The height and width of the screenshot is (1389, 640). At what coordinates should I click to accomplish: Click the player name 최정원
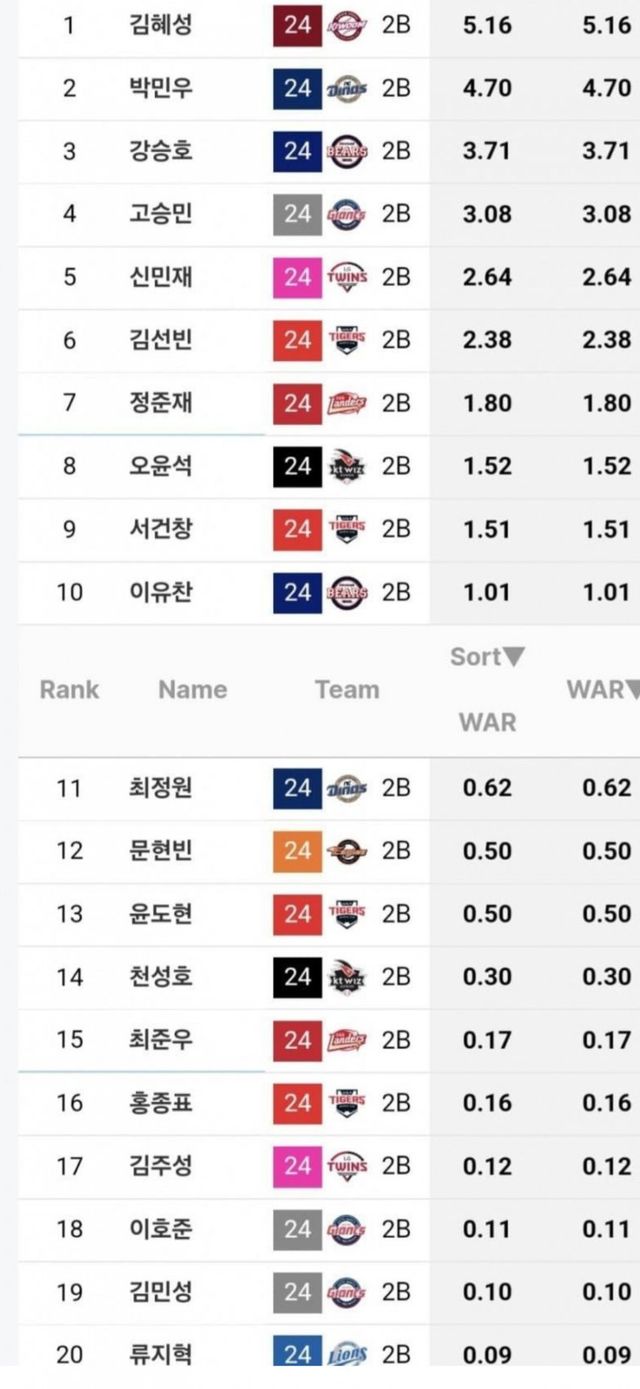click(161, 788)
